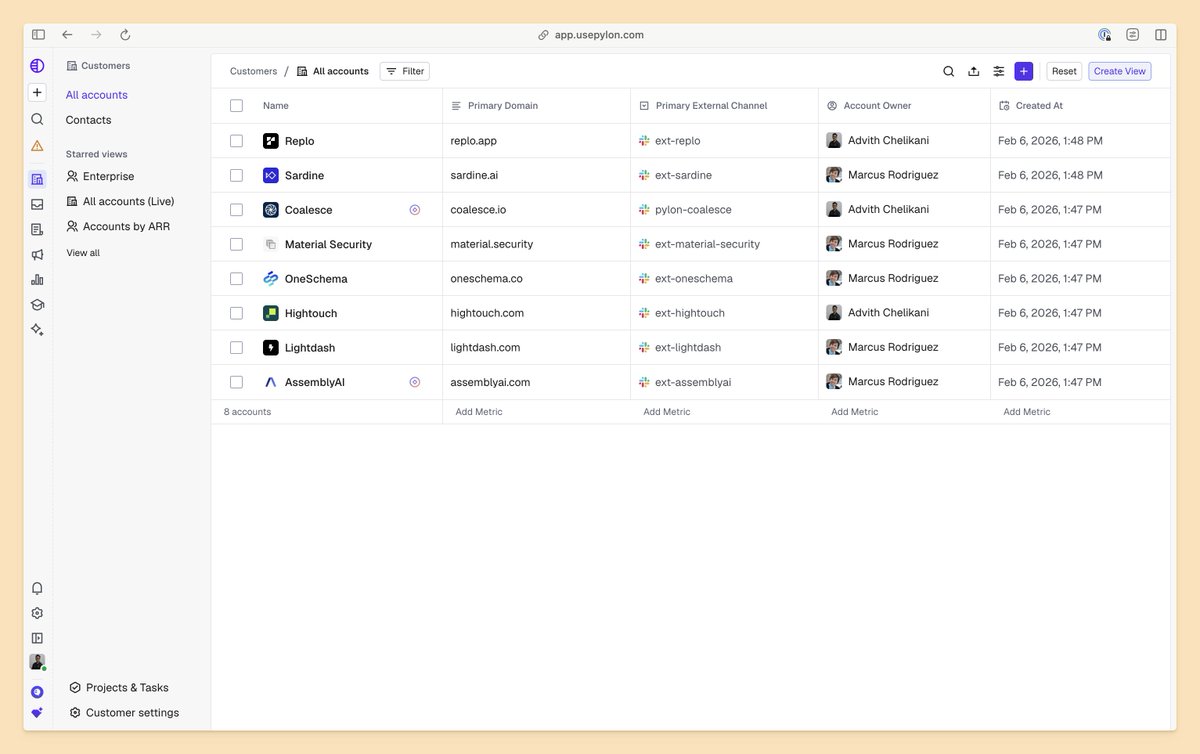
Task: Click the Customers breadcrumb link
Action: (253, 71)
